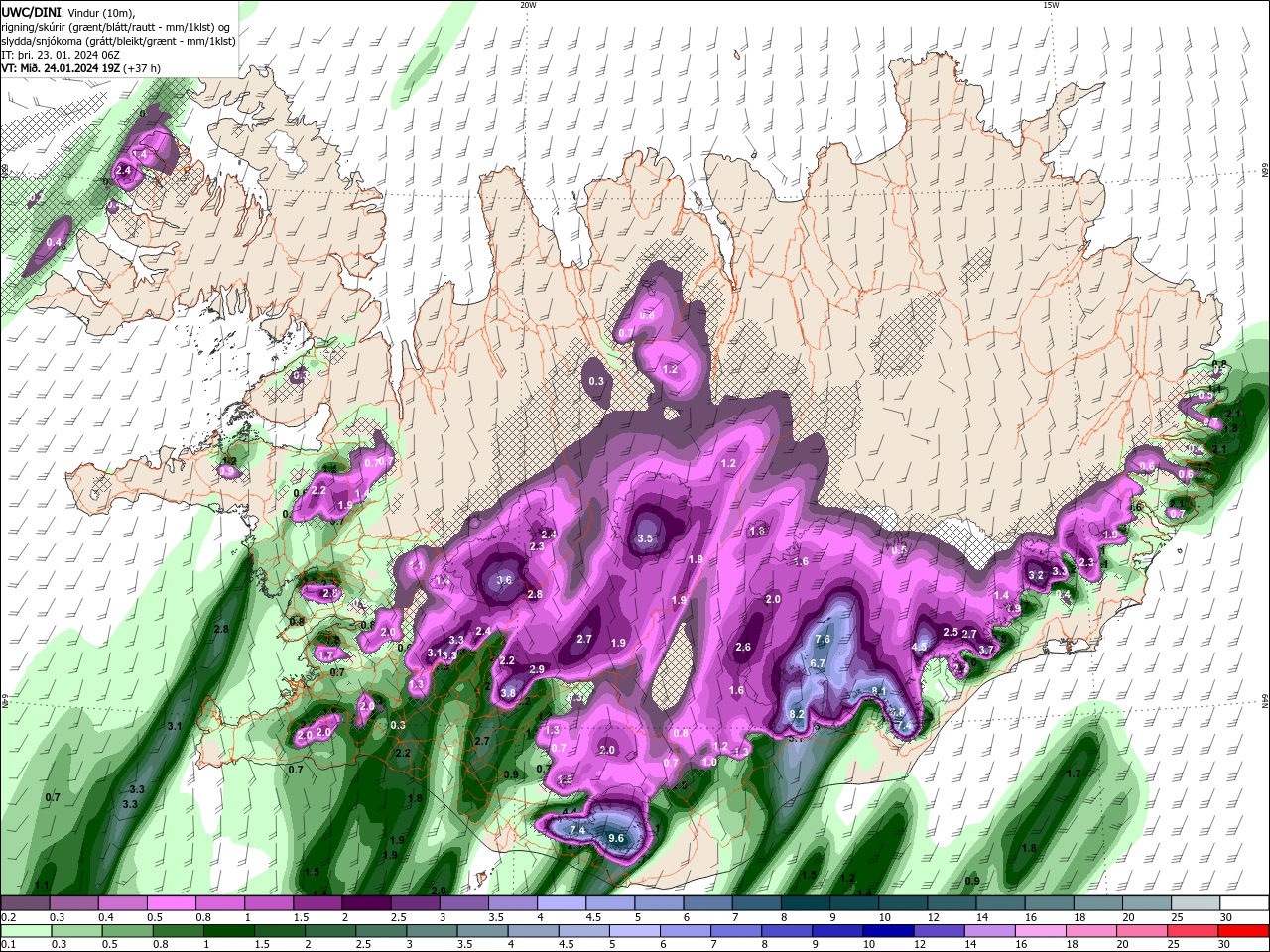
Task: Select dark purple snow swatch between 2 and 2.5
Action: 366,903
